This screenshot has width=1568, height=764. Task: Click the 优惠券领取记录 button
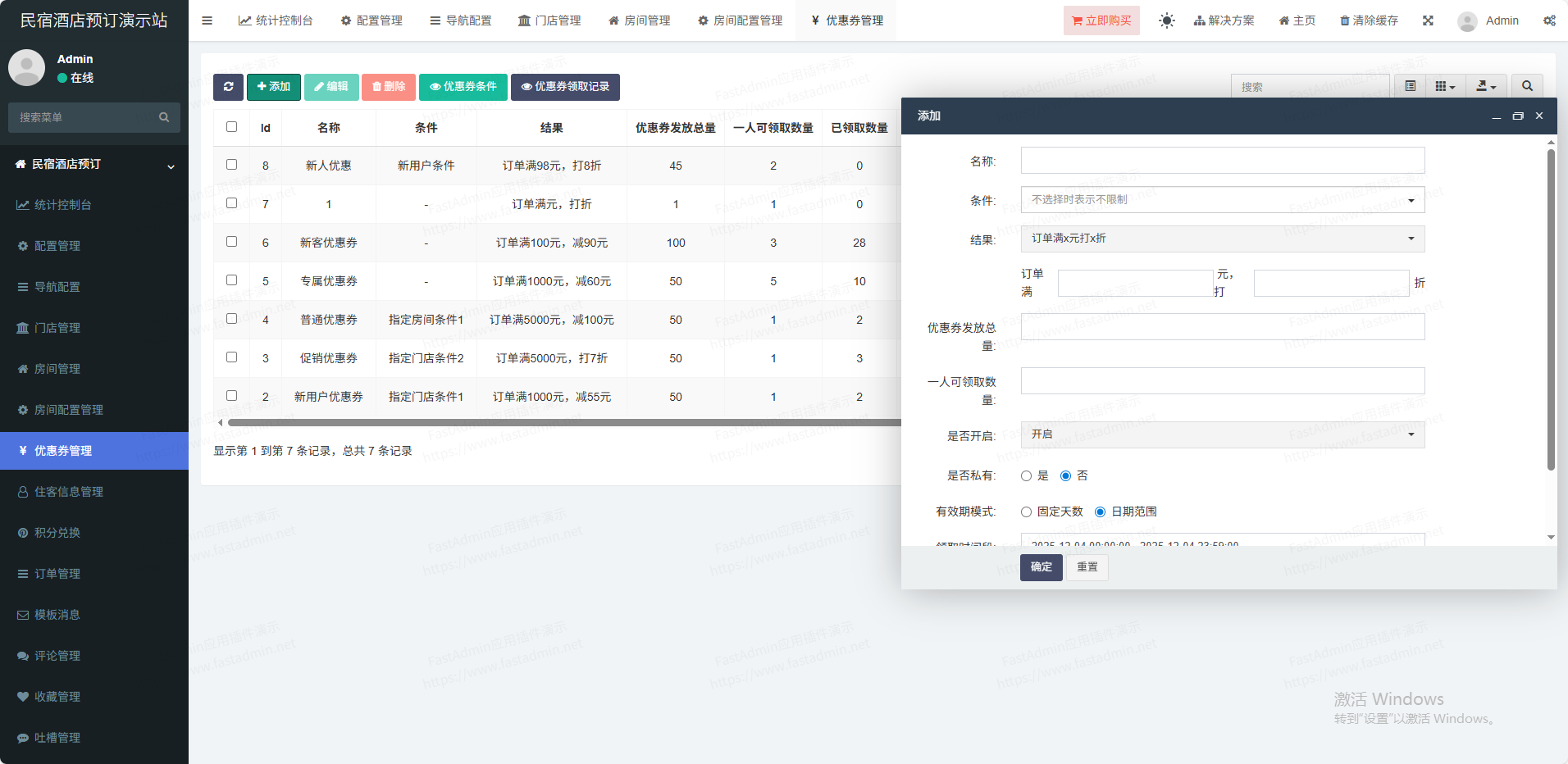click(565, 87)
